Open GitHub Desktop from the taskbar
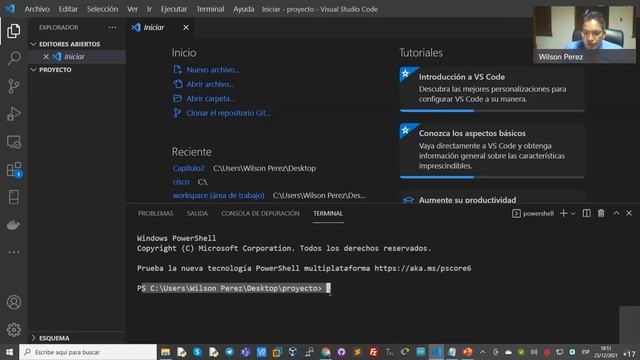Viewport: 640px width, 360px height. pos(341,352)
